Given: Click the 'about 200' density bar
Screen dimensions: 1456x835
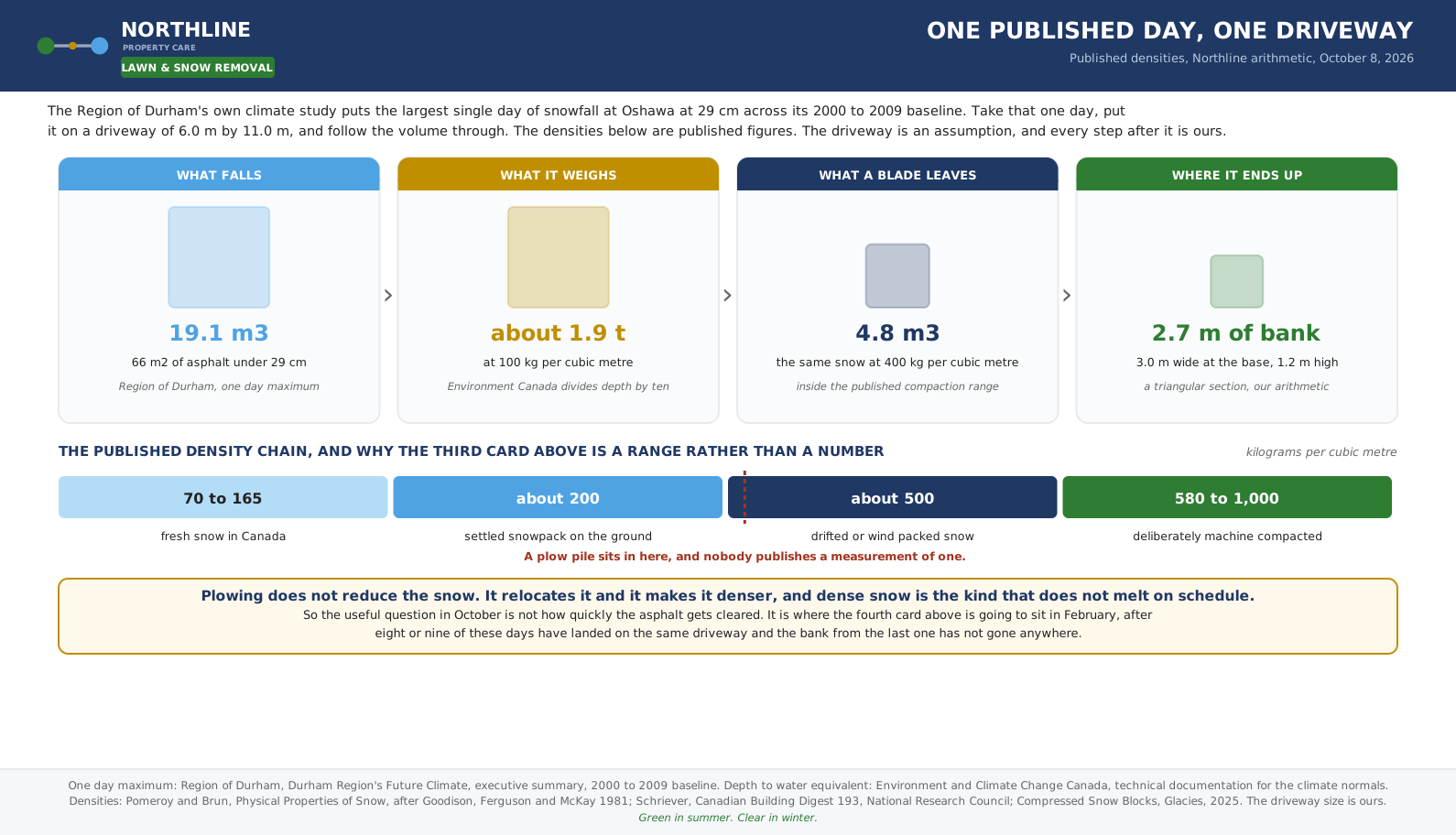Looking at the screenshot, I should tap(558, 497).
